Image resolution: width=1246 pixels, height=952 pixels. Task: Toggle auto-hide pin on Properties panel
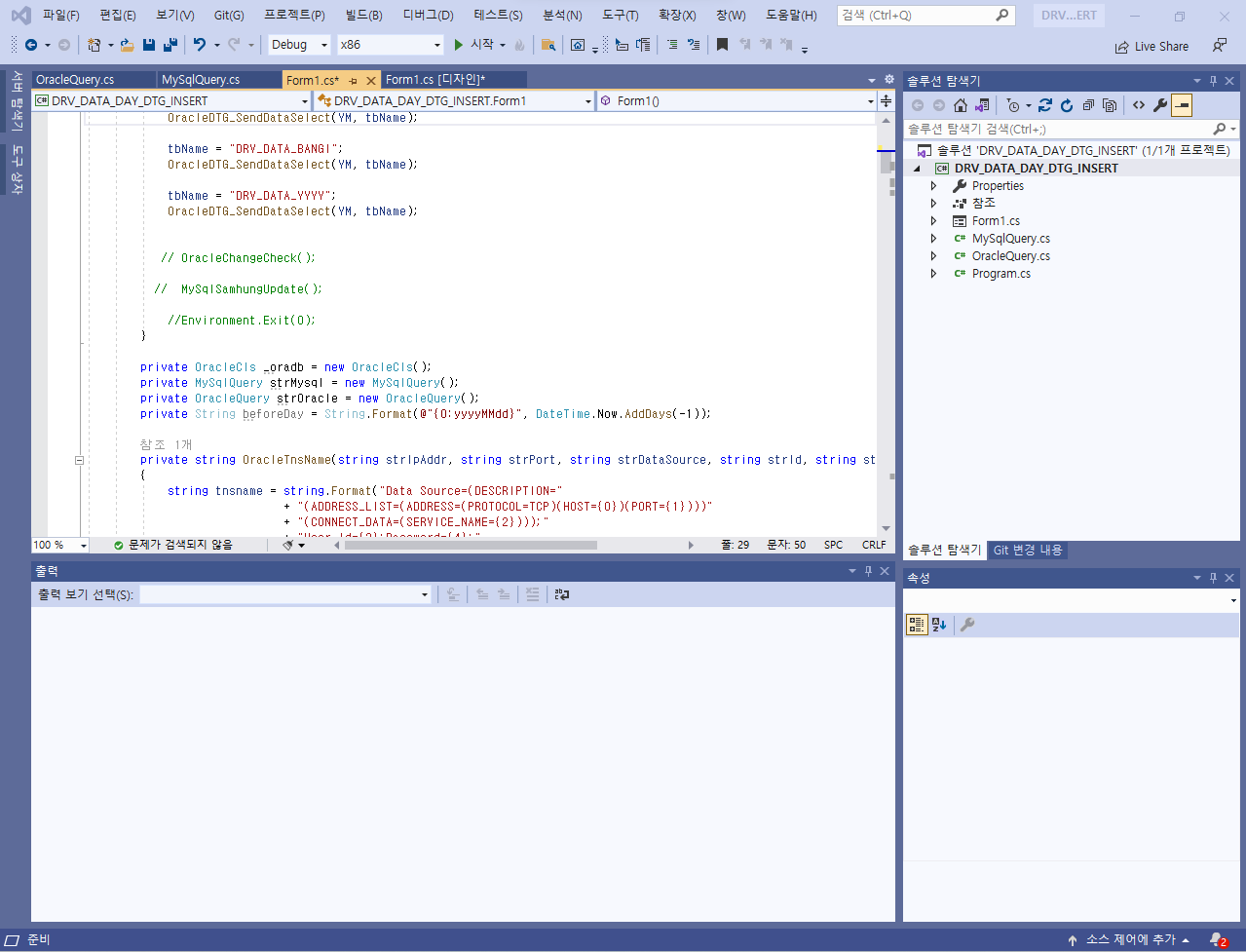(x=1214, y=578)
